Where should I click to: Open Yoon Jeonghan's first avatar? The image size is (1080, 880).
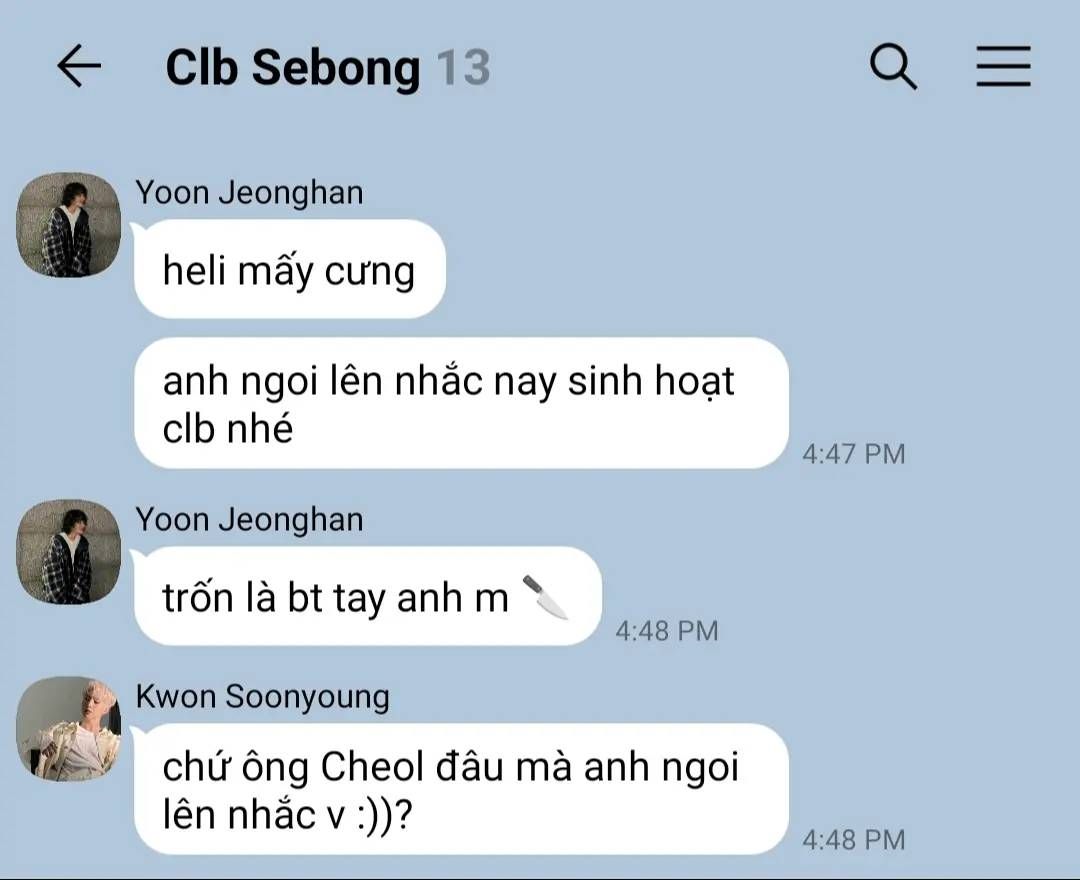[x=68, y=224]
